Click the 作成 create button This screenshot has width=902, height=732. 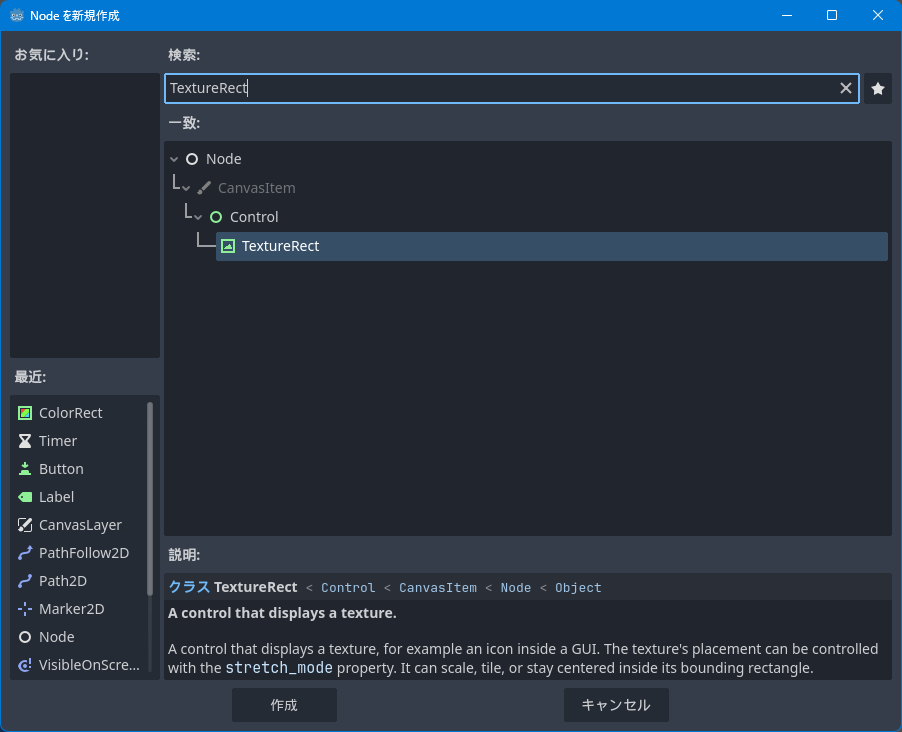point(284,705)
